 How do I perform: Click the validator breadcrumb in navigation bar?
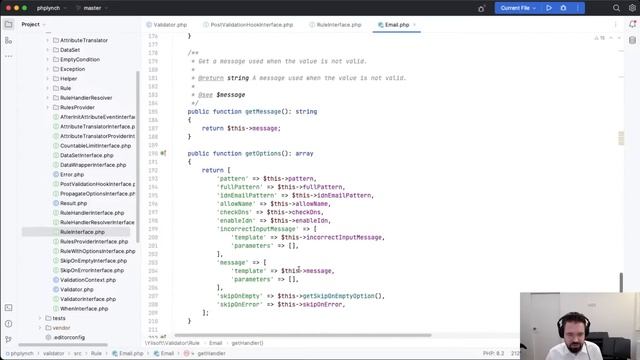[53, 353]
